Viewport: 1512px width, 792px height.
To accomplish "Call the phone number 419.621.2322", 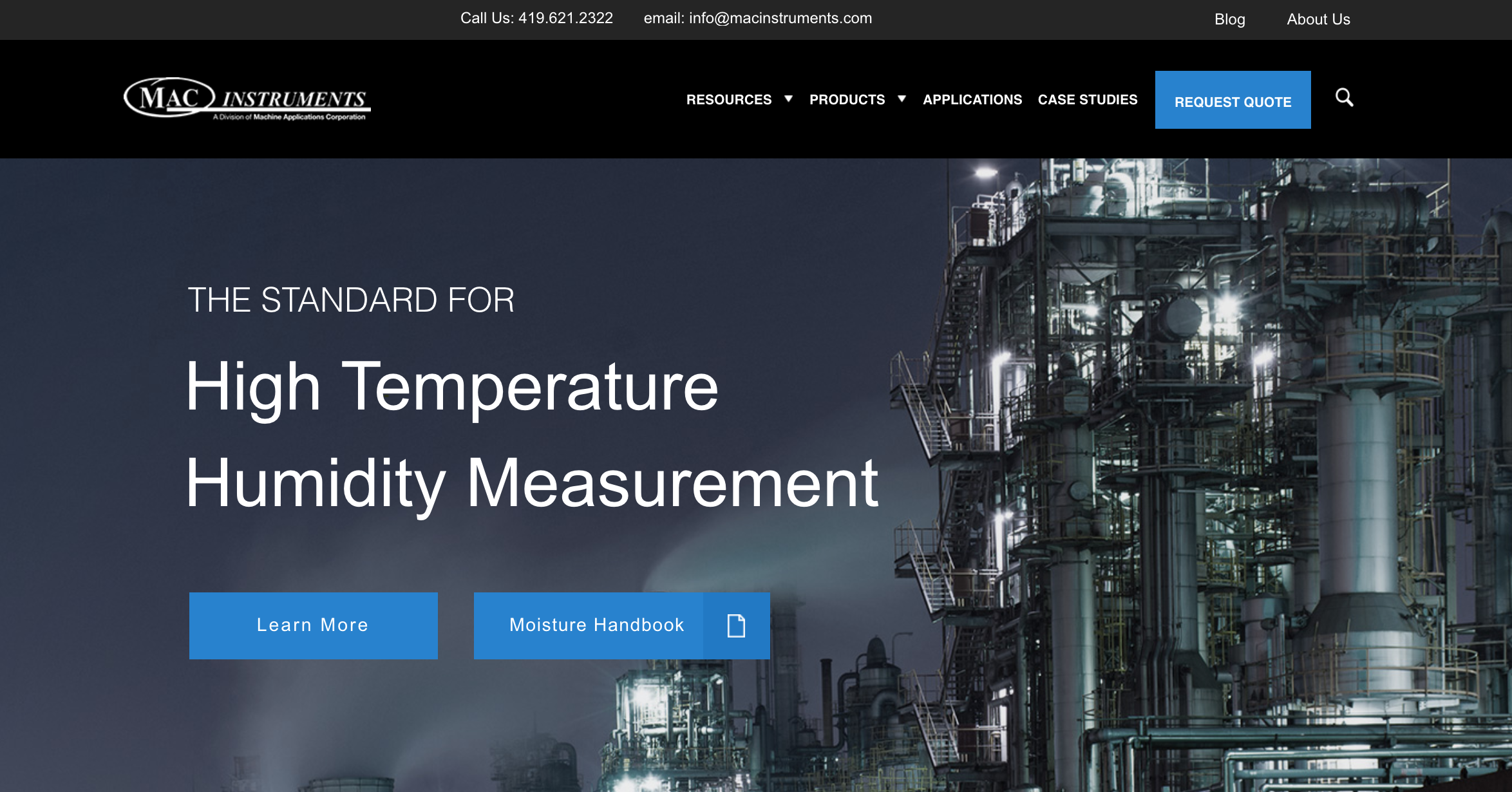I will (565, 18).
